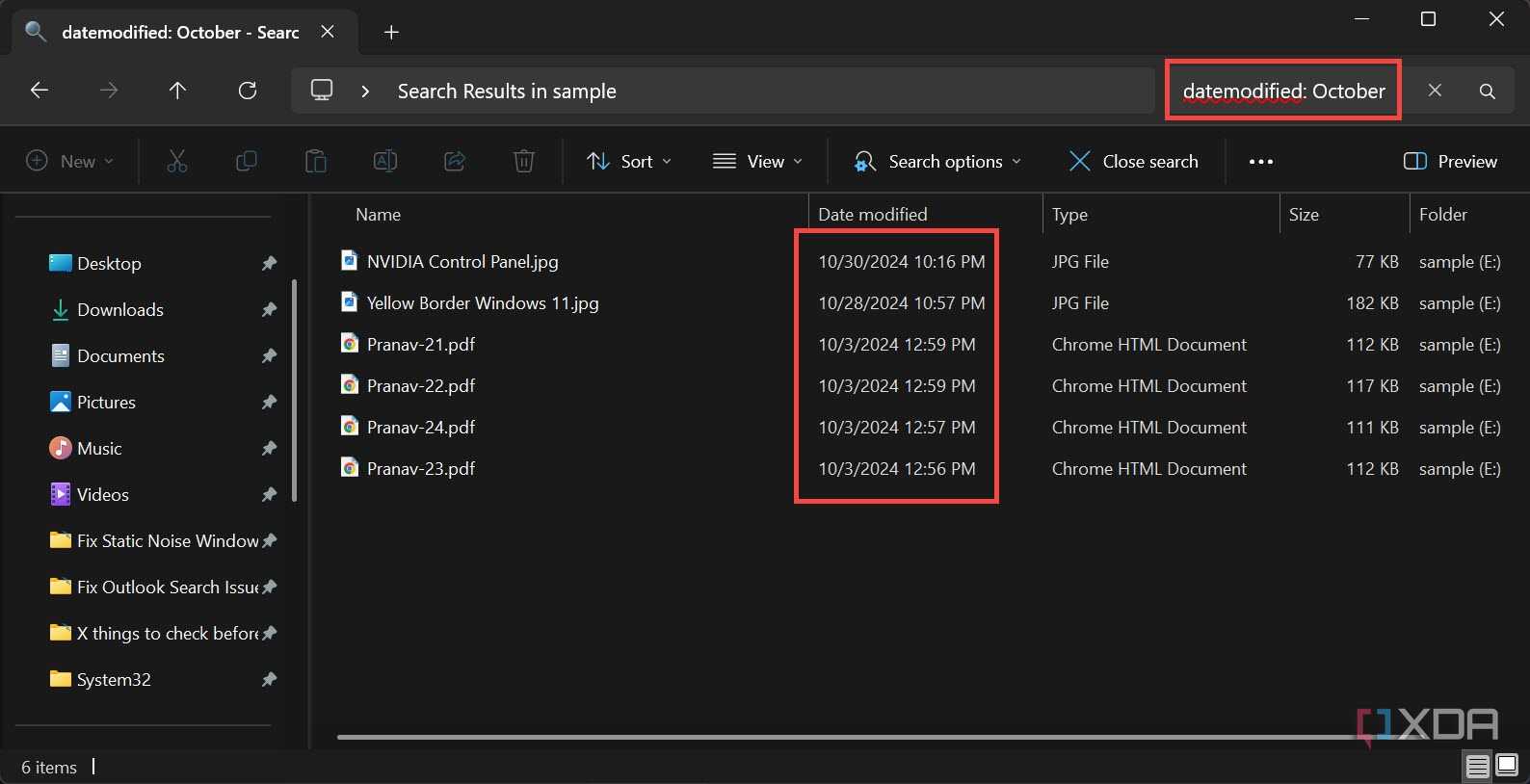The height and width of the screenshot is (784, 1530).
Task: Click the Delete trash can icon
Action: (524, 161)
